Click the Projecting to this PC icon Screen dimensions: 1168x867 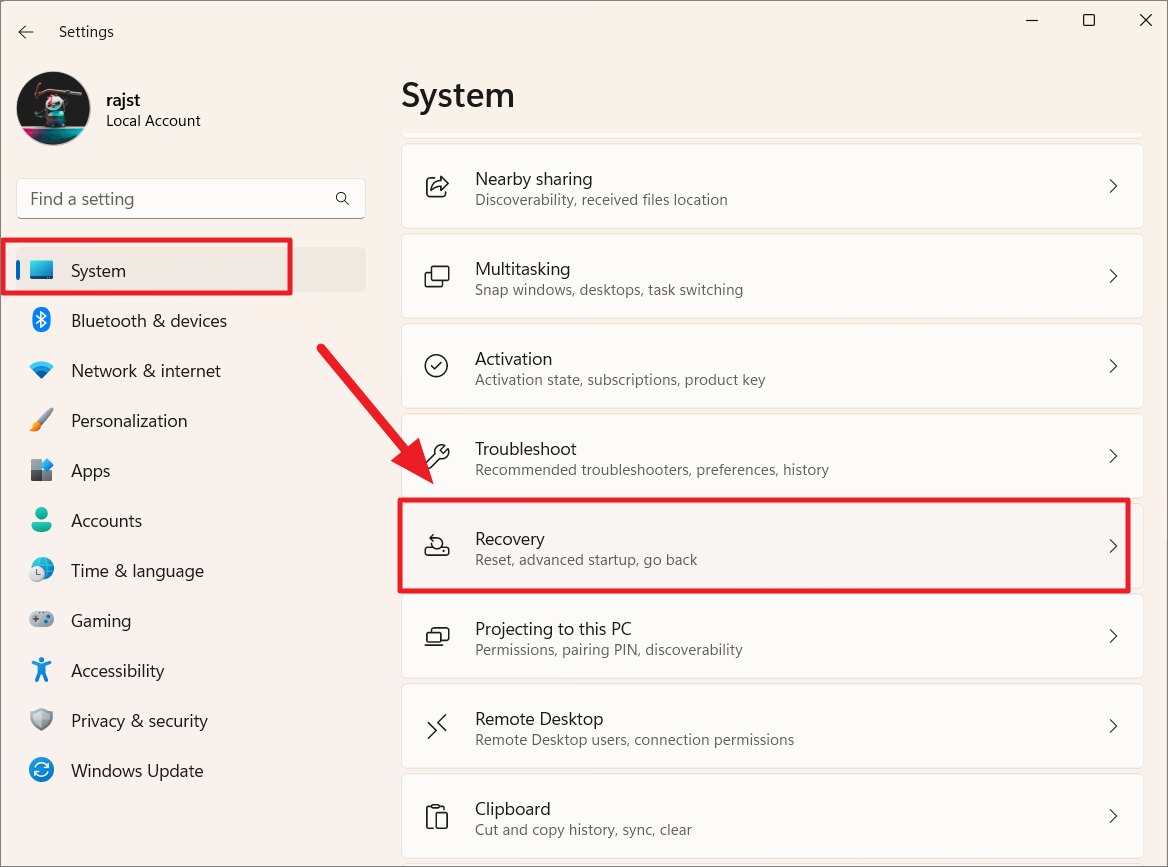pyautogui.click(x=437, y=636)
